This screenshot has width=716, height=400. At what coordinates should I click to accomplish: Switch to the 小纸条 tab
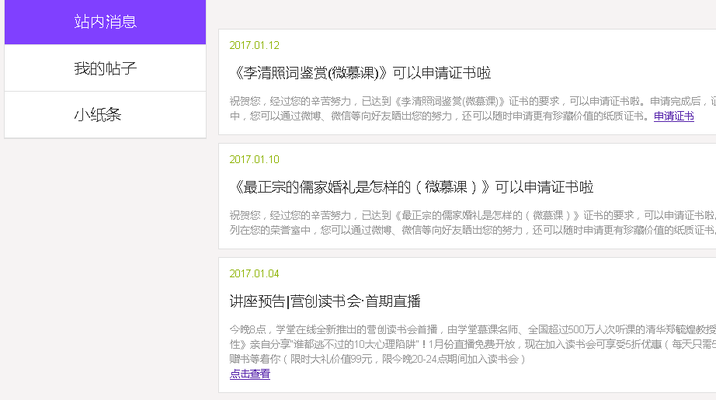(x=105, y=115)
